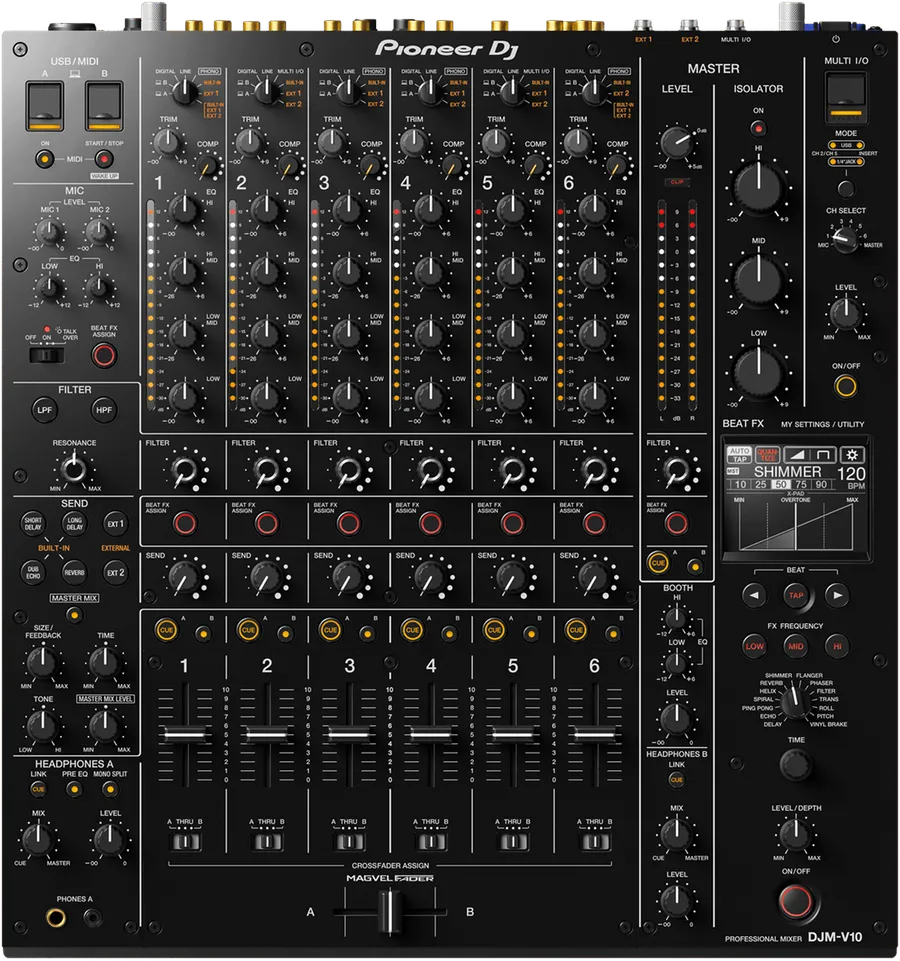Turn channel 5 input selector switch

(511, 92)
